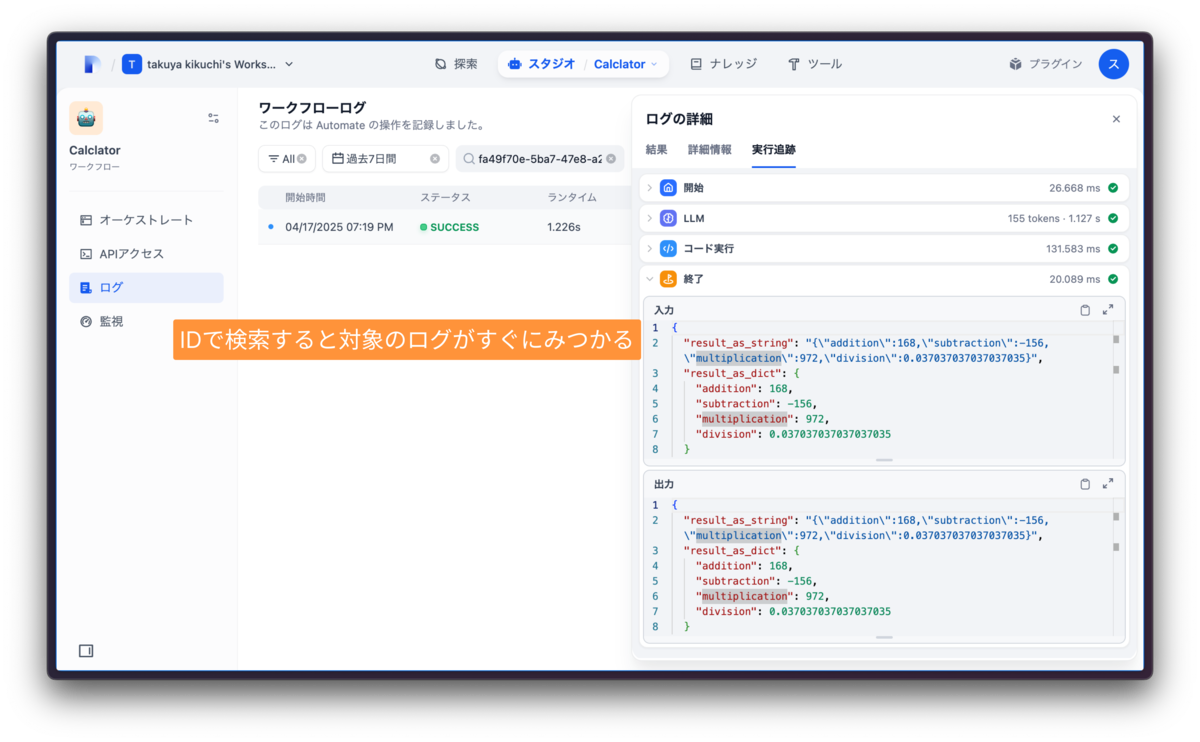The width and height of the screenshot is (1200, 742).
Task: Click the Dify logo in top bar
Action: pos(92,64)
